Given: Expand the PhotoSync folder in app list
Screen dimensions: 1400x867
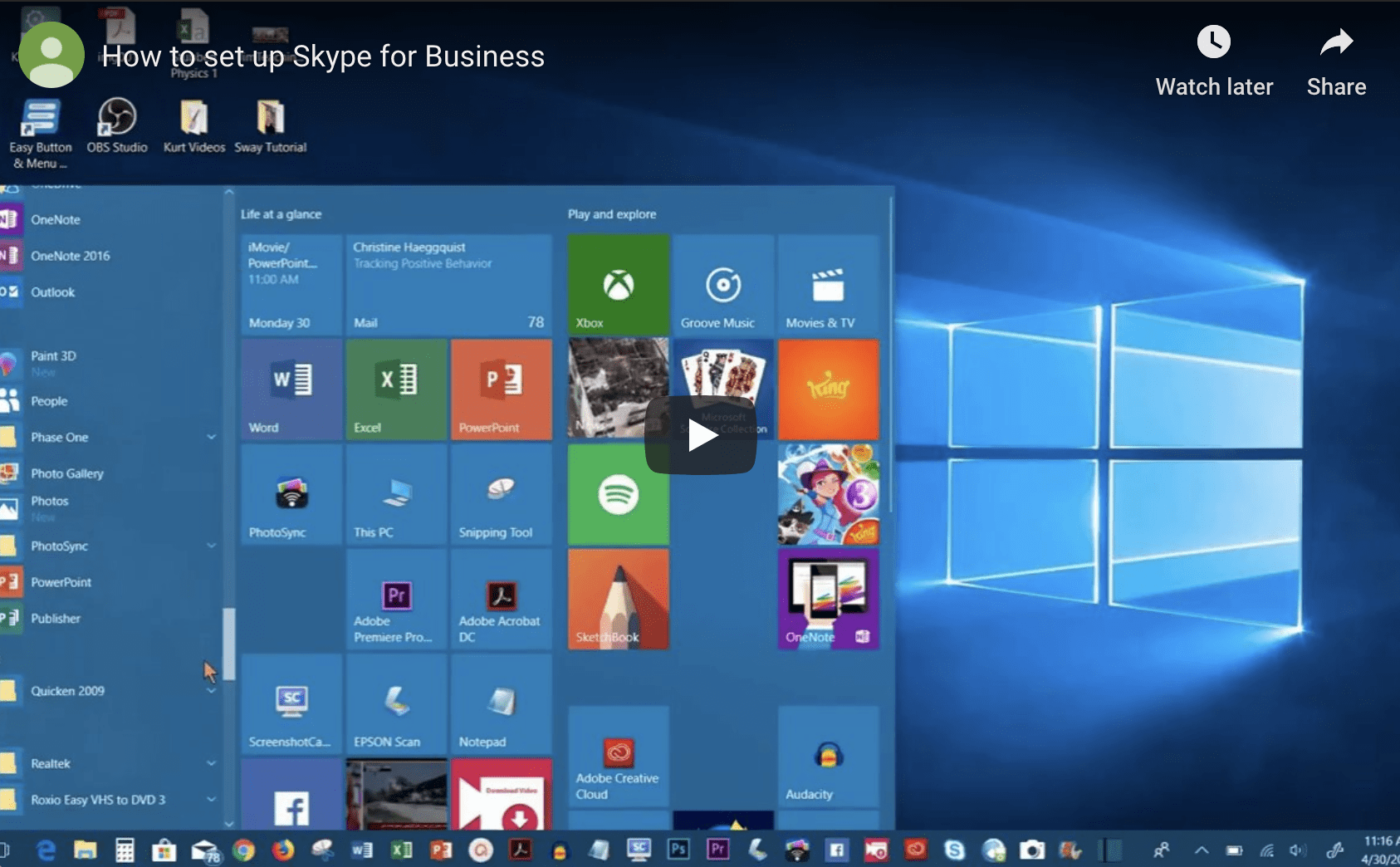Looking at the screenshot, I should [x=211, y=546].
